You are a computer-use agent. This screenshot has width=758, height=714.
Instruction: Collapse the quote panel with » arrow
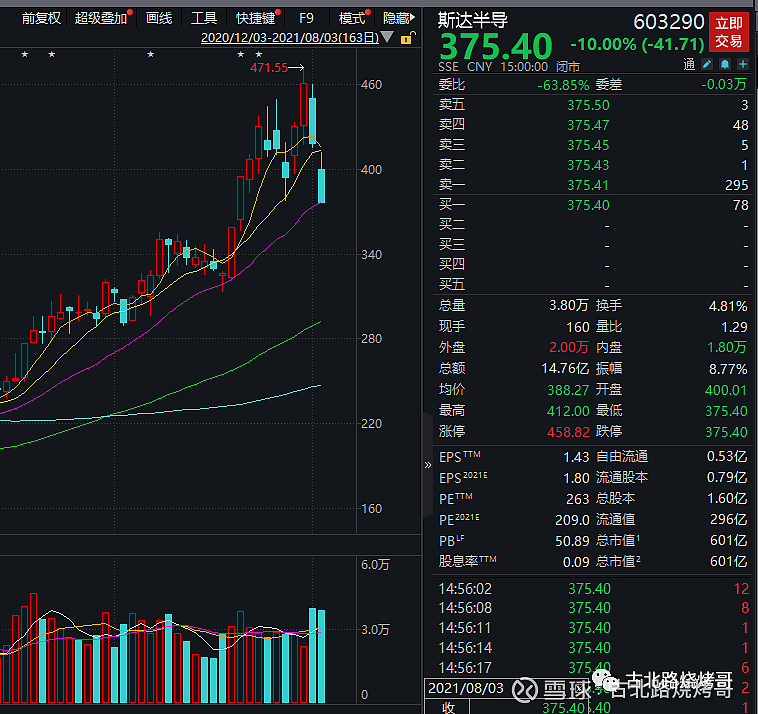point(427,465)
